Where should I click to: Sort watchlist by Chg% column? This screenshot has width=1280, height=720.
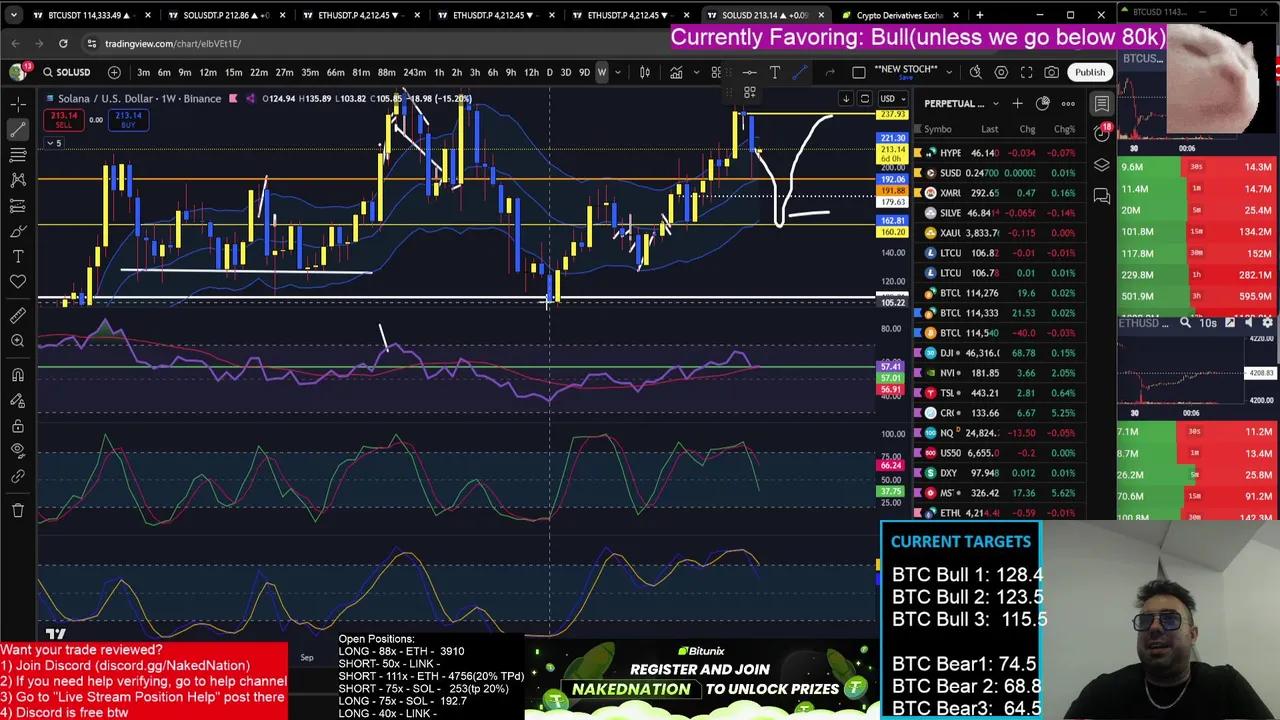[1064, 129]
